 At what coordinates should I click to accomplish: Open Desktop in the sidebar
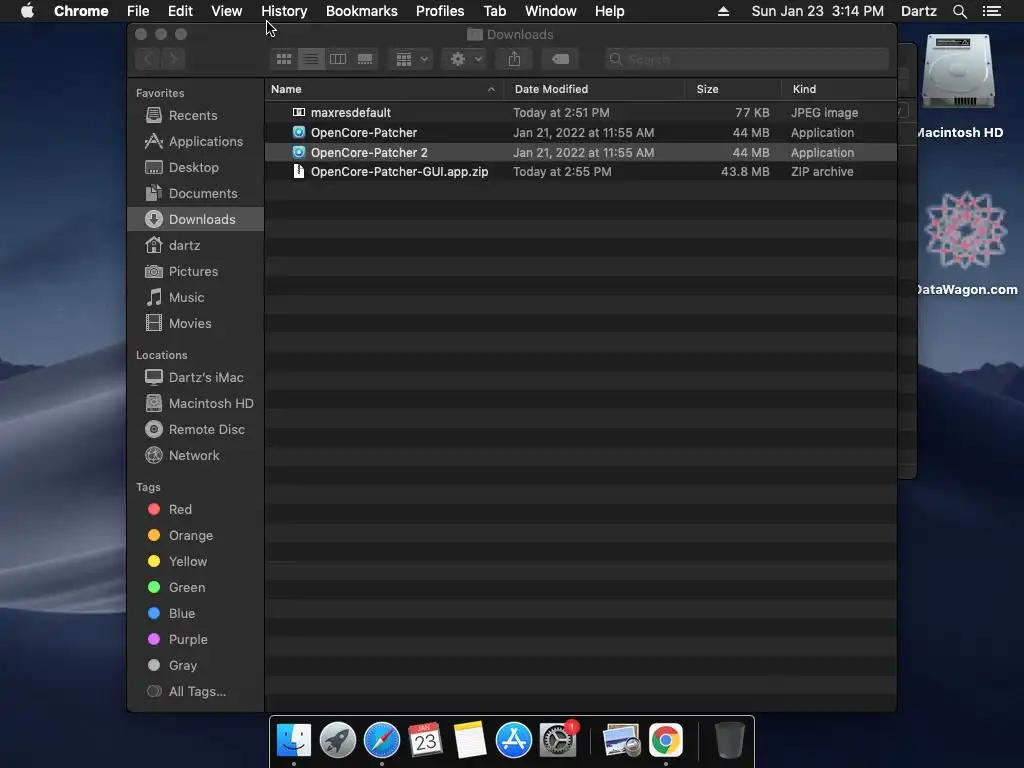tap(195, 168)
